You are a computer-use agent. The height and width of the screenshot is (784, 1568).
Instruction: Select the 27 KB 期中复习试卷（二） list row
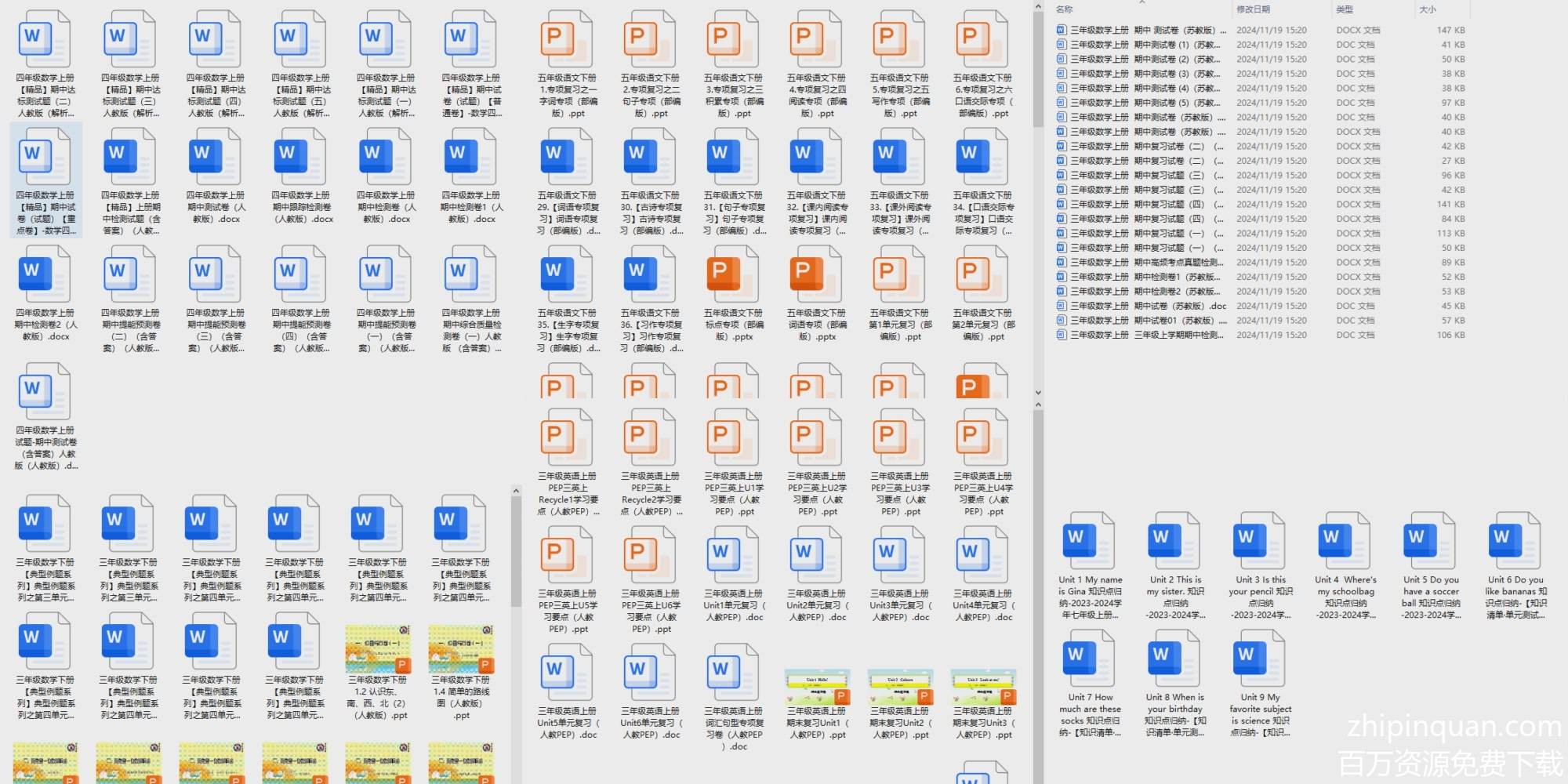coord(1261,161)
